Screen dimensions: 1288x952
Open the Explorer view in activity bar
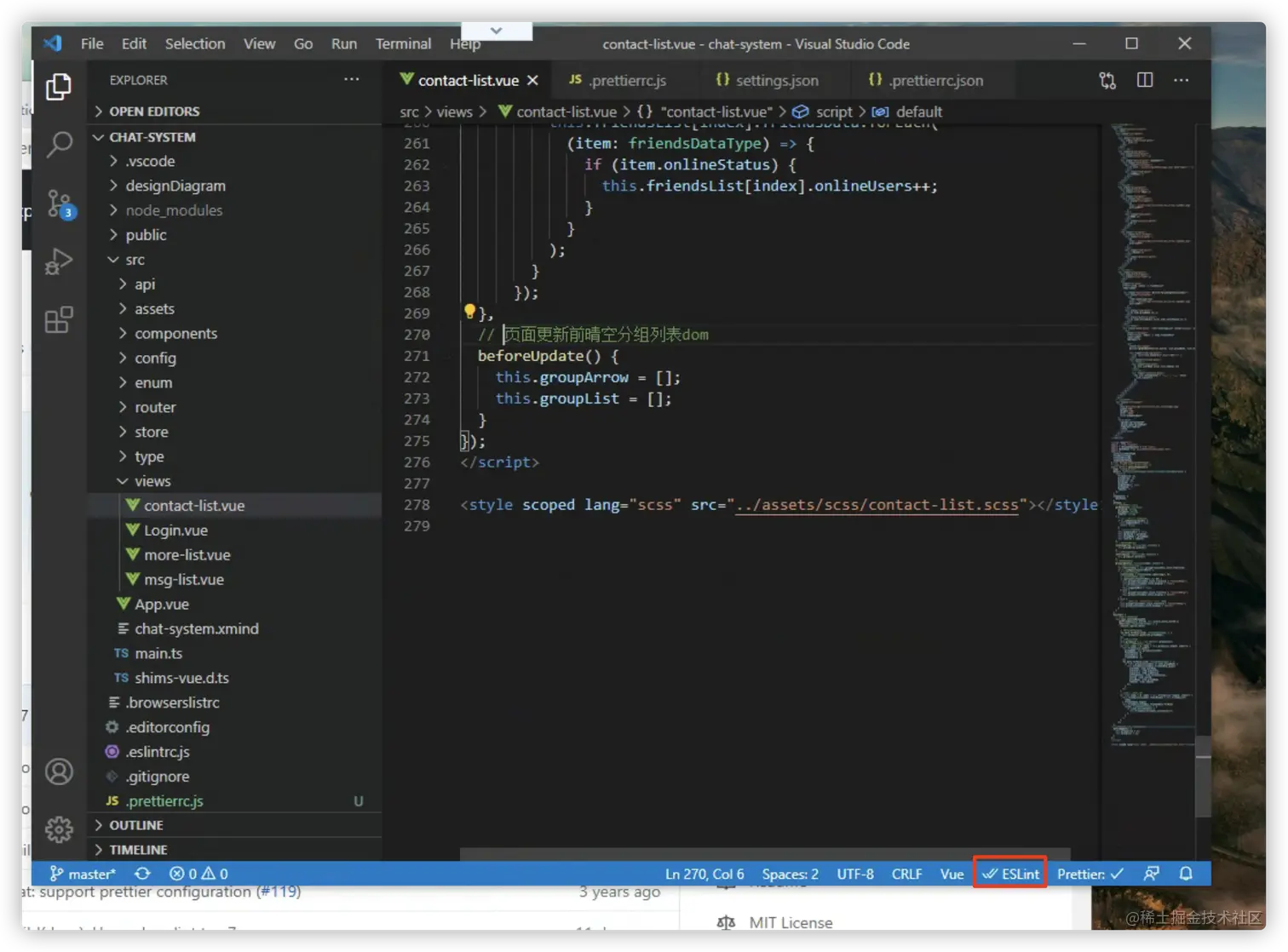pyautogui.click(x=59, y=87)
